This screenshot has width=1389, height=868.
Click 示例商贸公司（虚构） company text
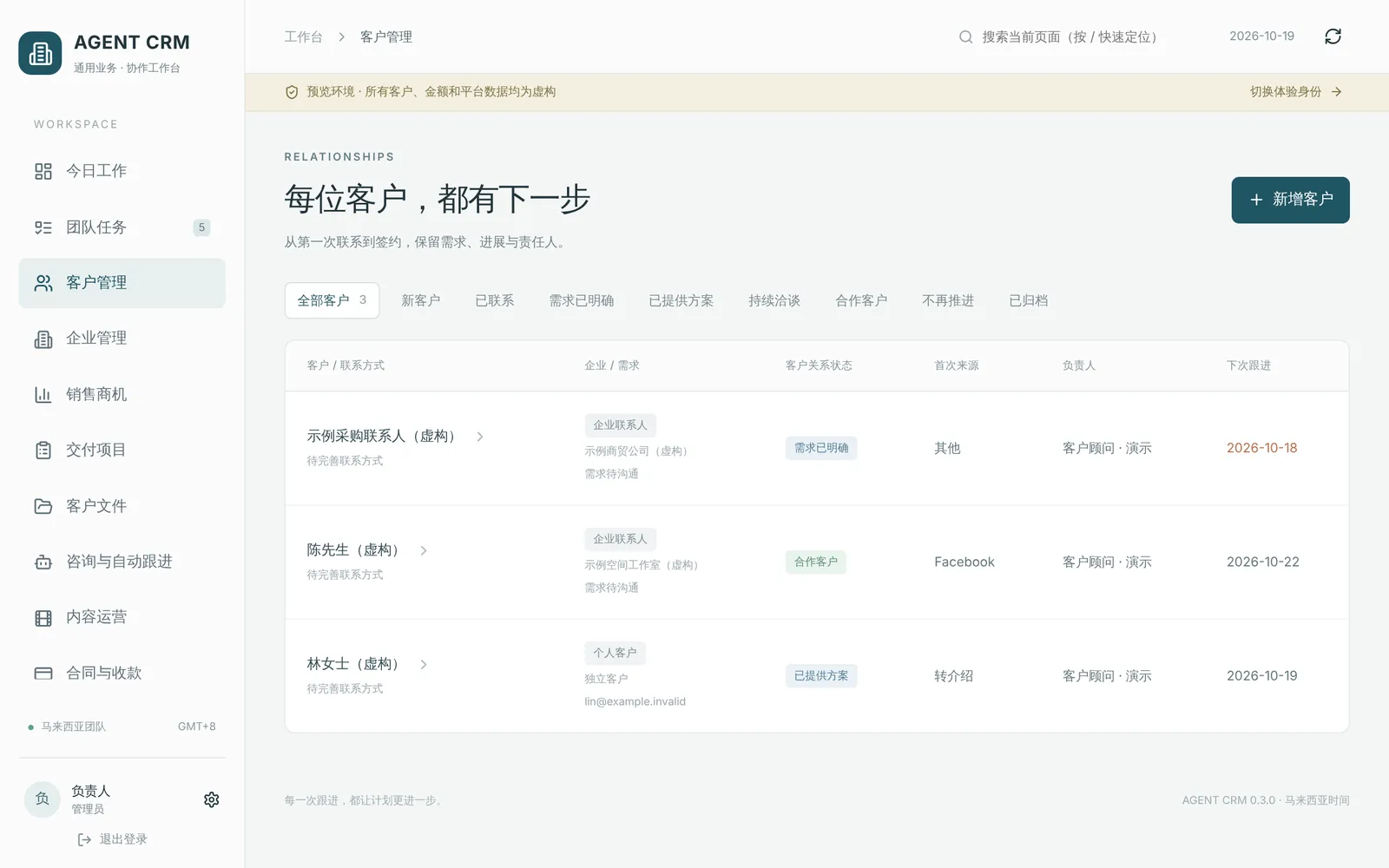[x=638, y=451]
